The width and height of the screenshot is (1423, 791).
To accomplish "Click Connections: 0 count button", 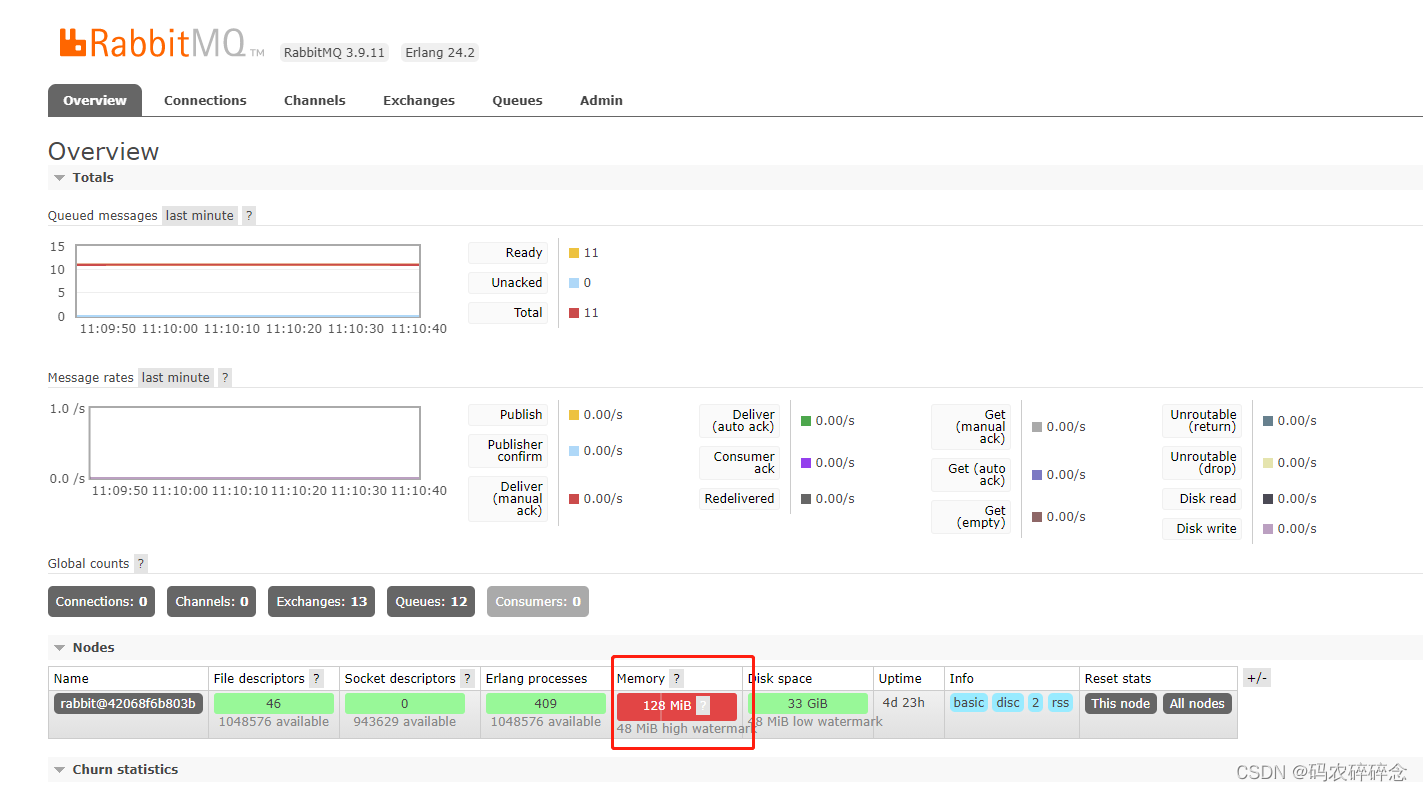I will [x=101, y=601].
